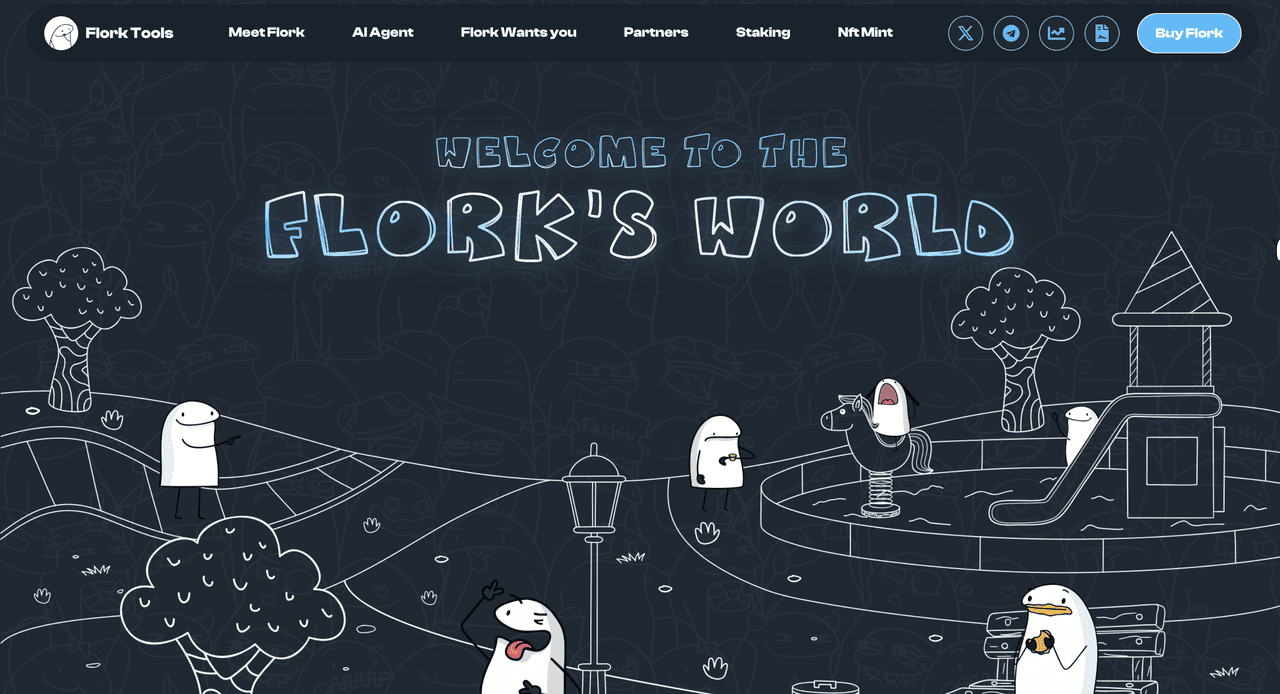Open the AI Agent menu item
1280x694 pixels.
tap(382, 32)
